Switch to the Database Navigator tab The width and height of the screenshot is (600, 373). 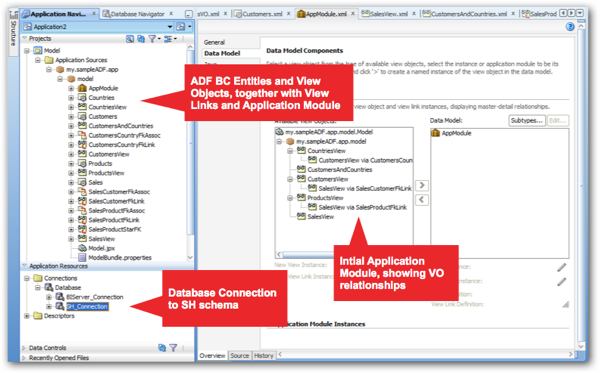[137, 14]
